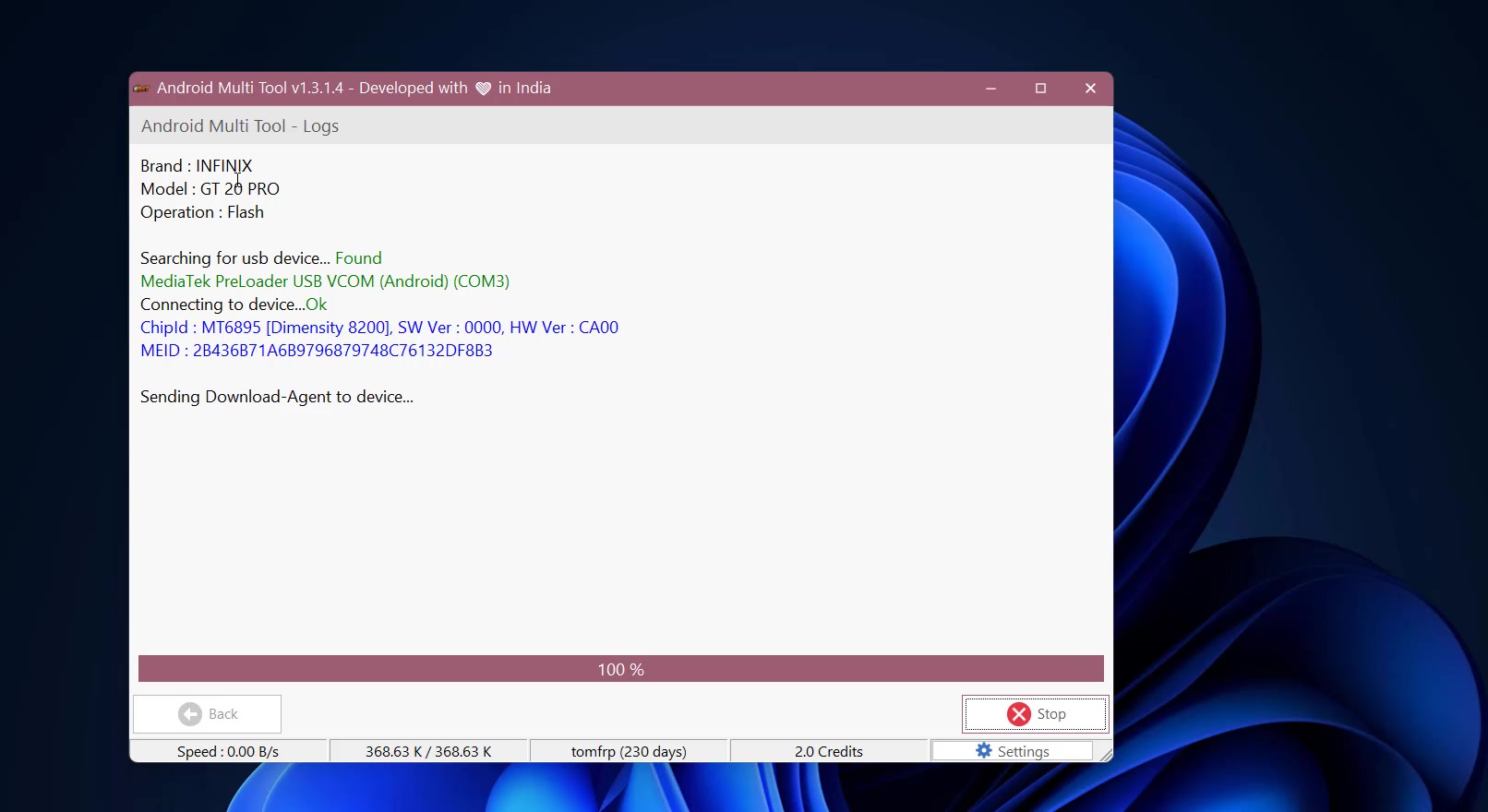Screen dimensions: 1488x812
Task: Go back with the Back button
Action: [208, 714]
